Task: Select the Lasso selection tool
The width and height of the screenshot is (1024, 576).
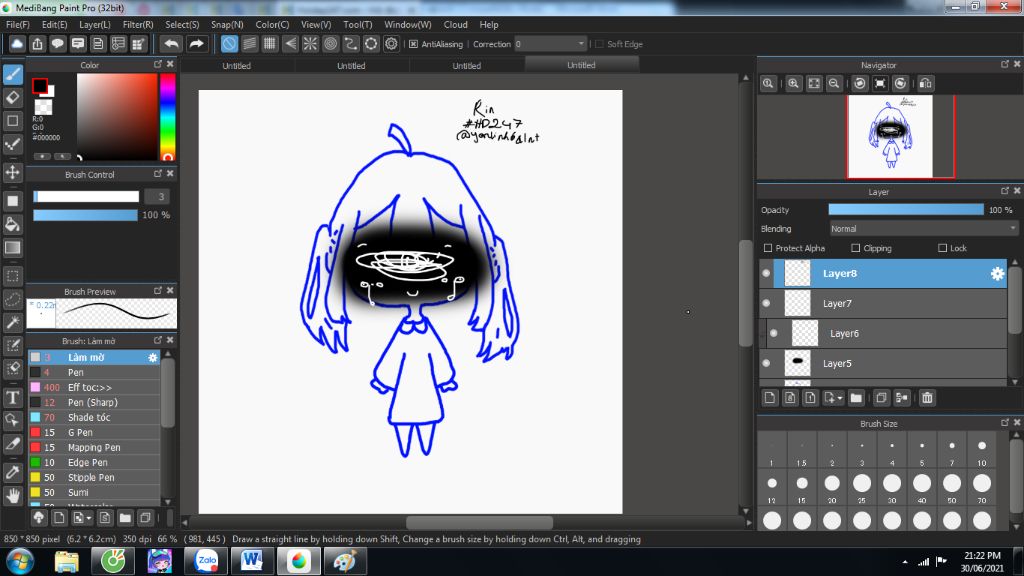Action: point(12,299)
